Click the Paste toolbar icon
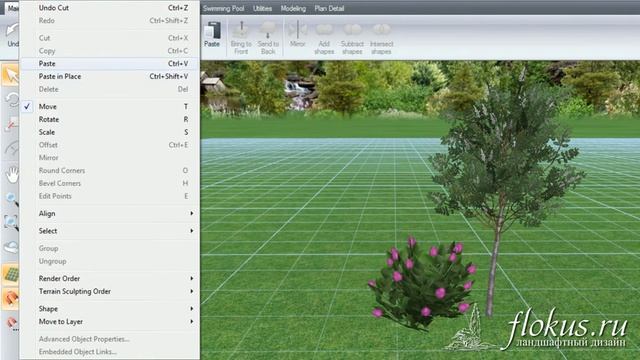 (212, 35)
